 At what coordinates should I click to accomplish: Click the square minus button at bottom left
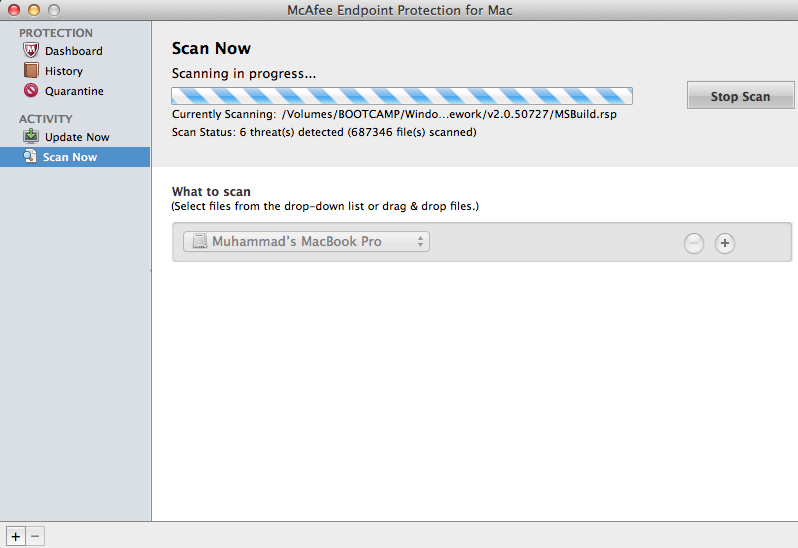(x=35, y=536)
